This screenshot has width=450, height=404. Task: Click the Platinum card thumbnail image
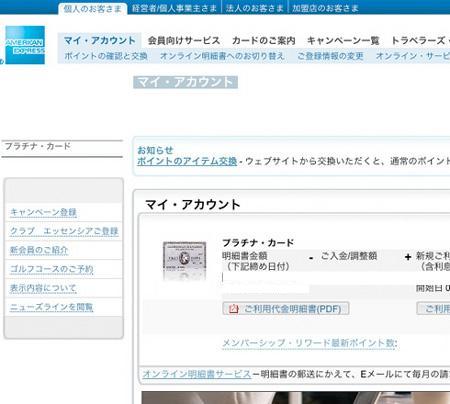click(184, 261)
